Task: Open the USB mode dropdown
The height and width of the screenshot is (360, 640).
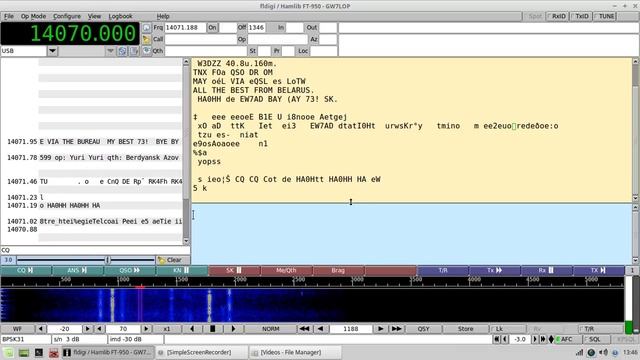Action: [52, 51]
